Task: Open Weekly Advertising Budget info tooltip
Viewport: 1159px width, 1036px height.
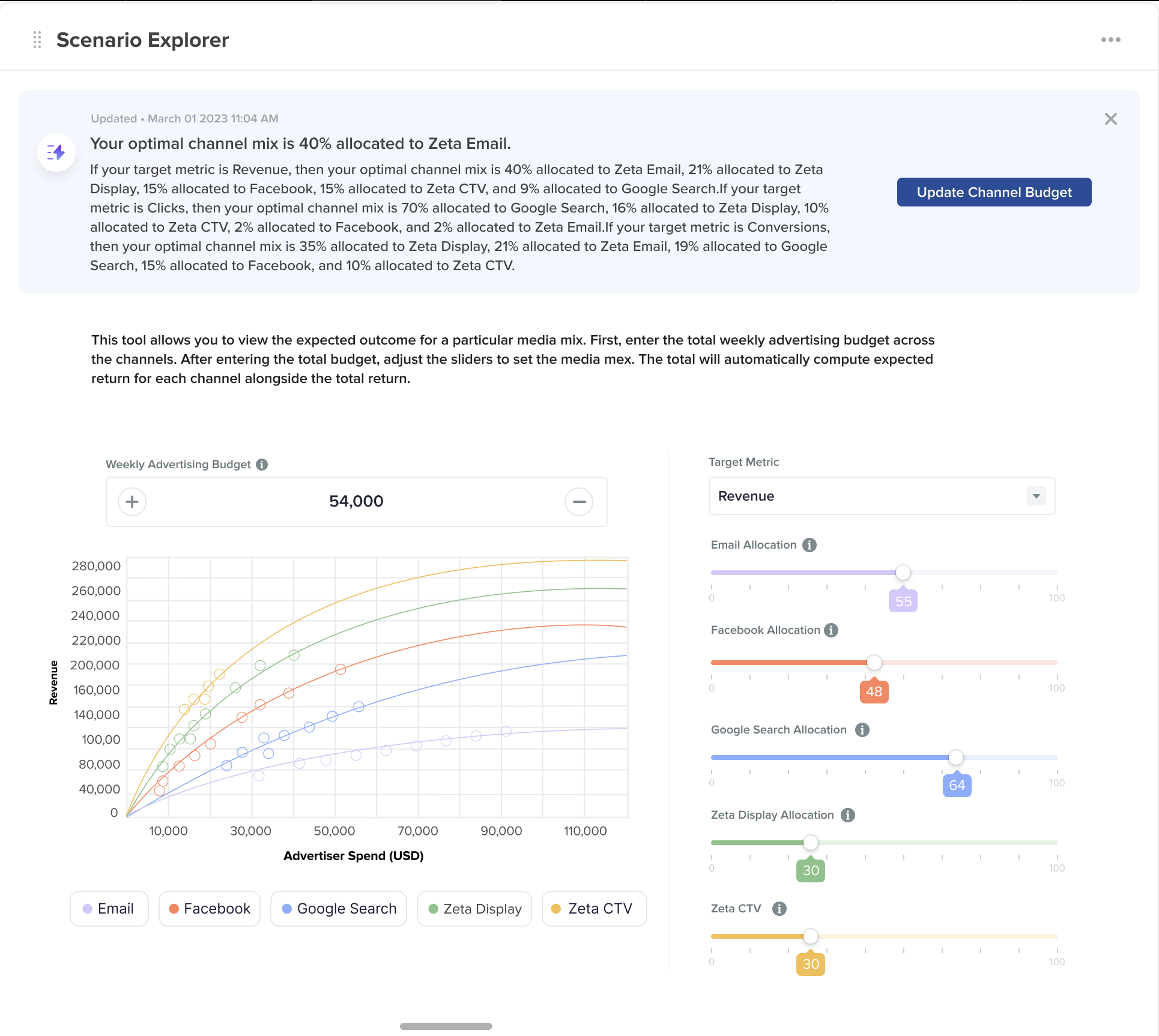Action: [x=262, y=465]
